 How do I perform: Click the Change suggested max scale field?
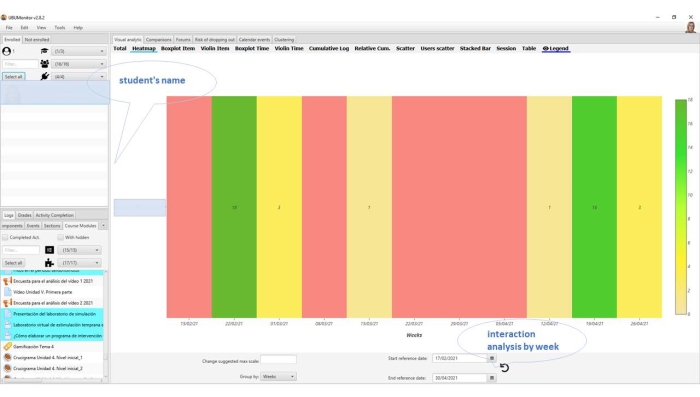pyautogui.click(x=278, y=359)
